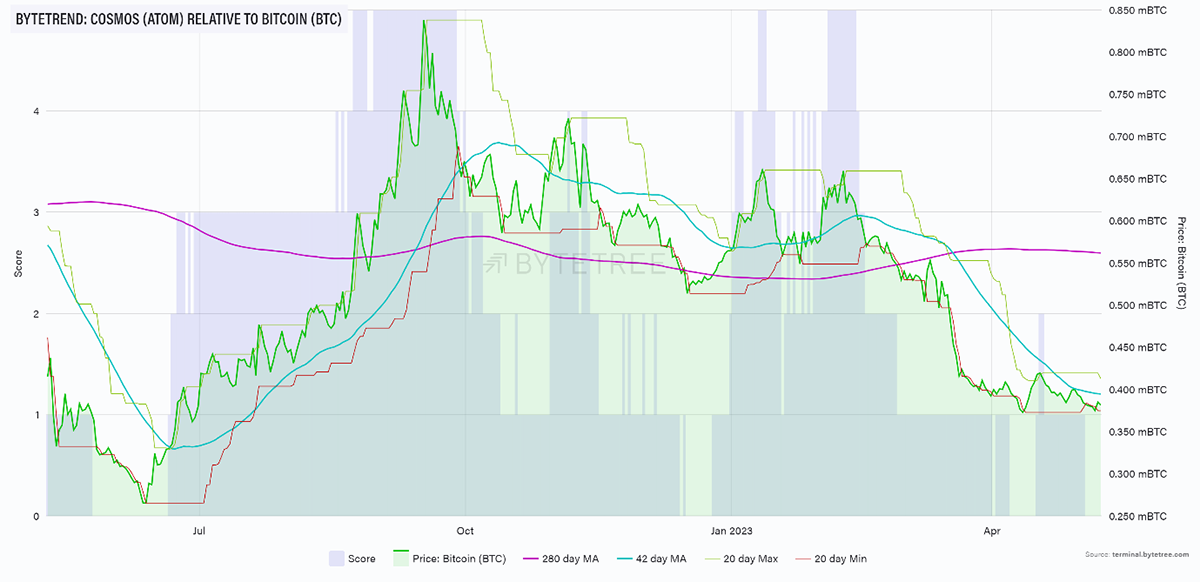Click the 0.500 mBTC price tick
This screenshot has width=1200, height=582.
(1139, 305)
